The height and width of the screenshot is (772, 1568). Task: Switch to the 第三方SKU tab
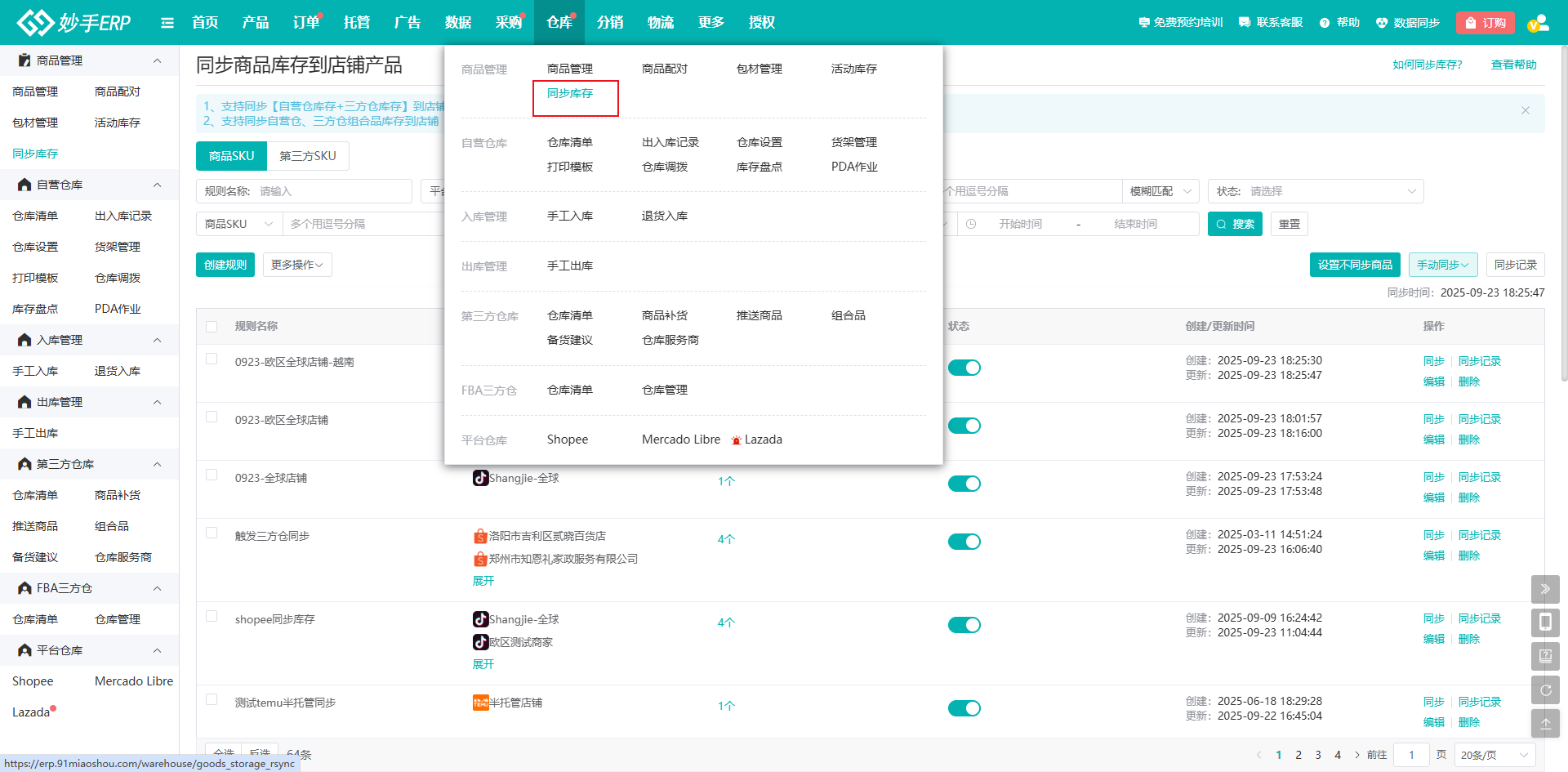[308, 156]
